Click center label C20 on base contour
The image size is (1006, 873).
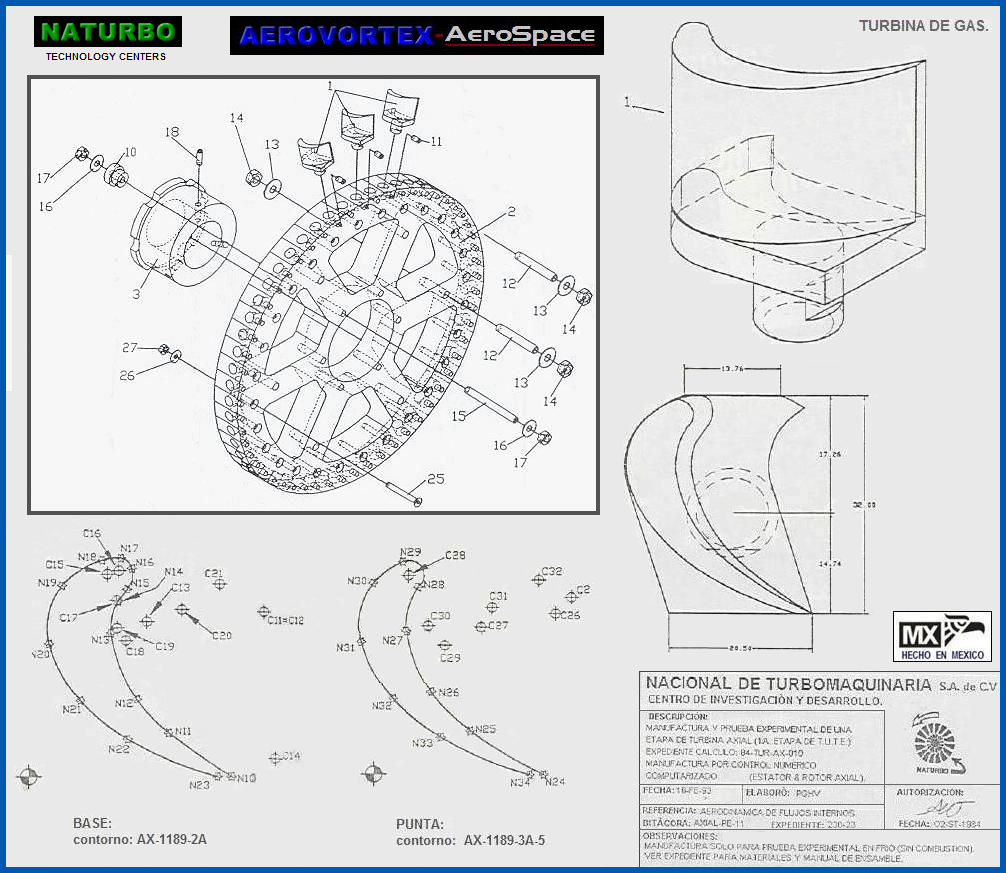(222, 635)
